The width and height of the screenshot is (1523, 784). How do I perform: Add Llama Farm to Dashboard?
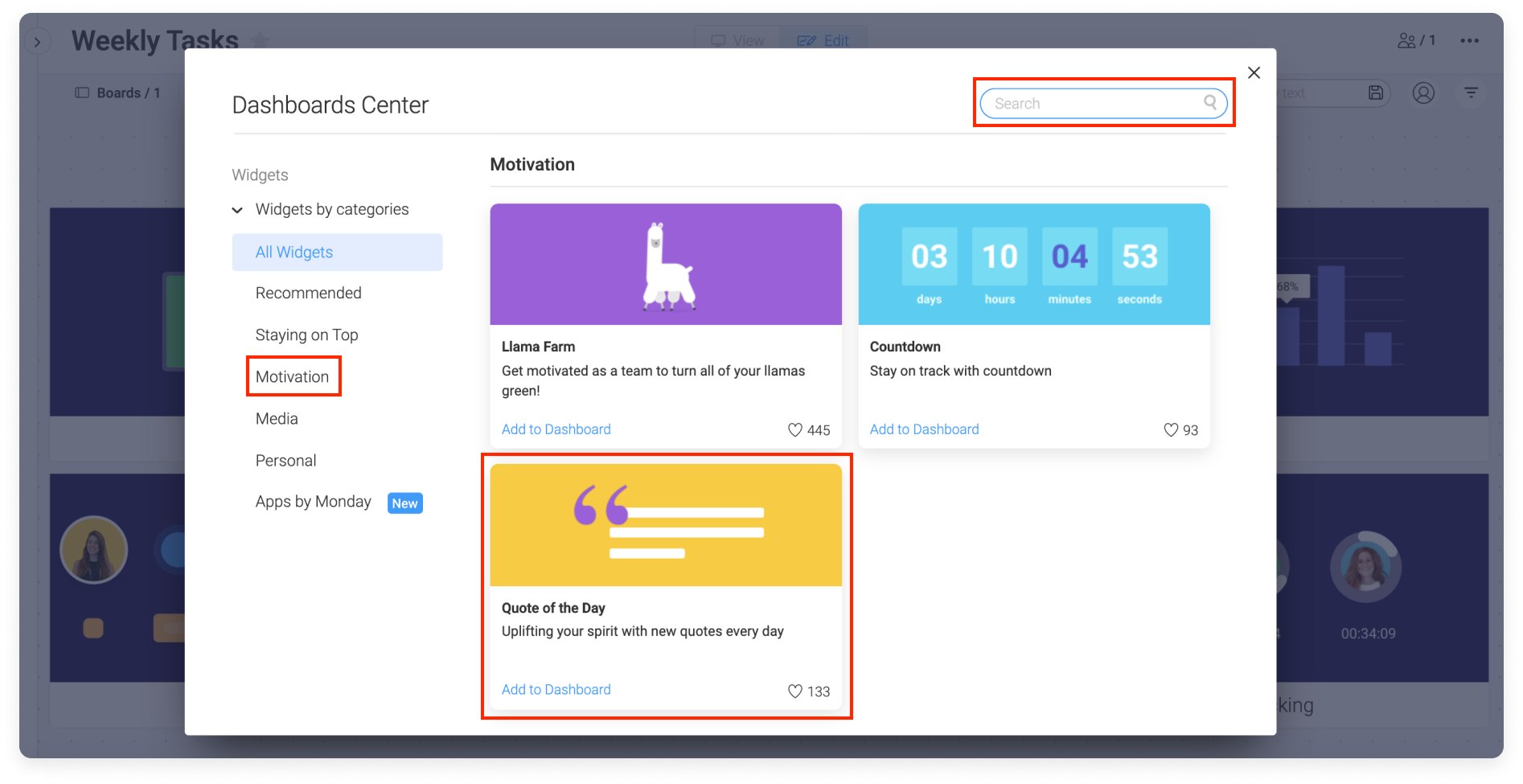(x=556, y=429)
